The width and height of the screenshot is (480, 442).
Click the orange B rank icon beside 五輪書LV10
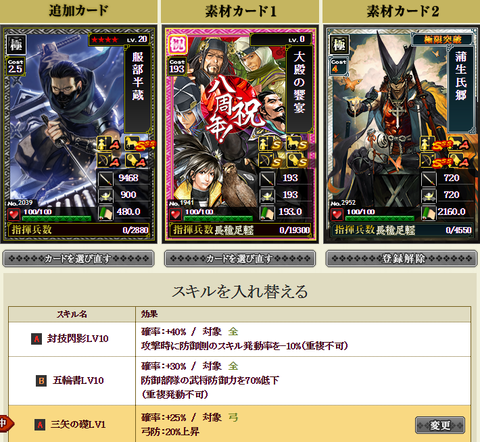pyautogui.click(x=41, y=381)
